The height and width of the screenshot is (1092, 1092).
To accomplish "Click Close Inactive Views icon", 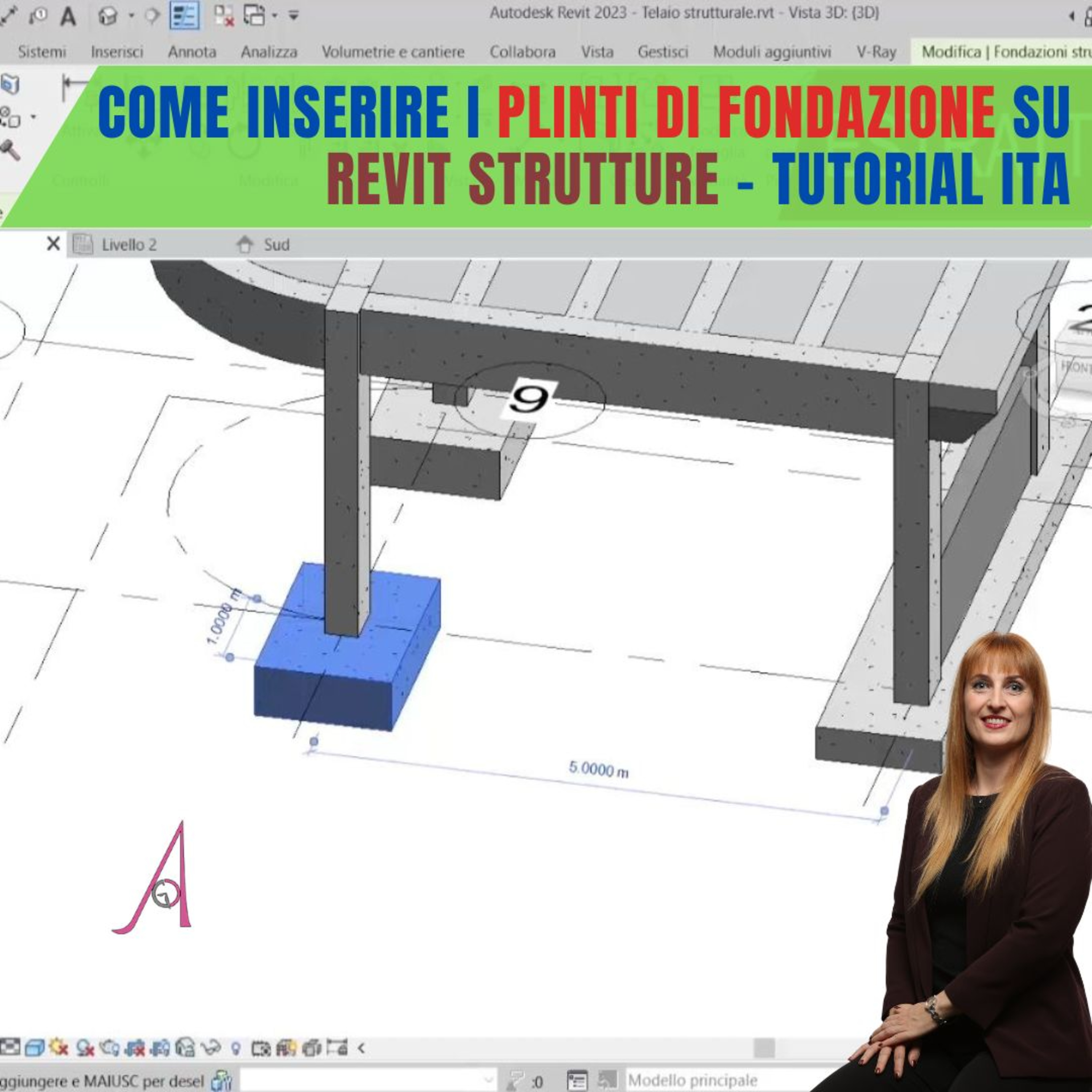I will [224, 16].
